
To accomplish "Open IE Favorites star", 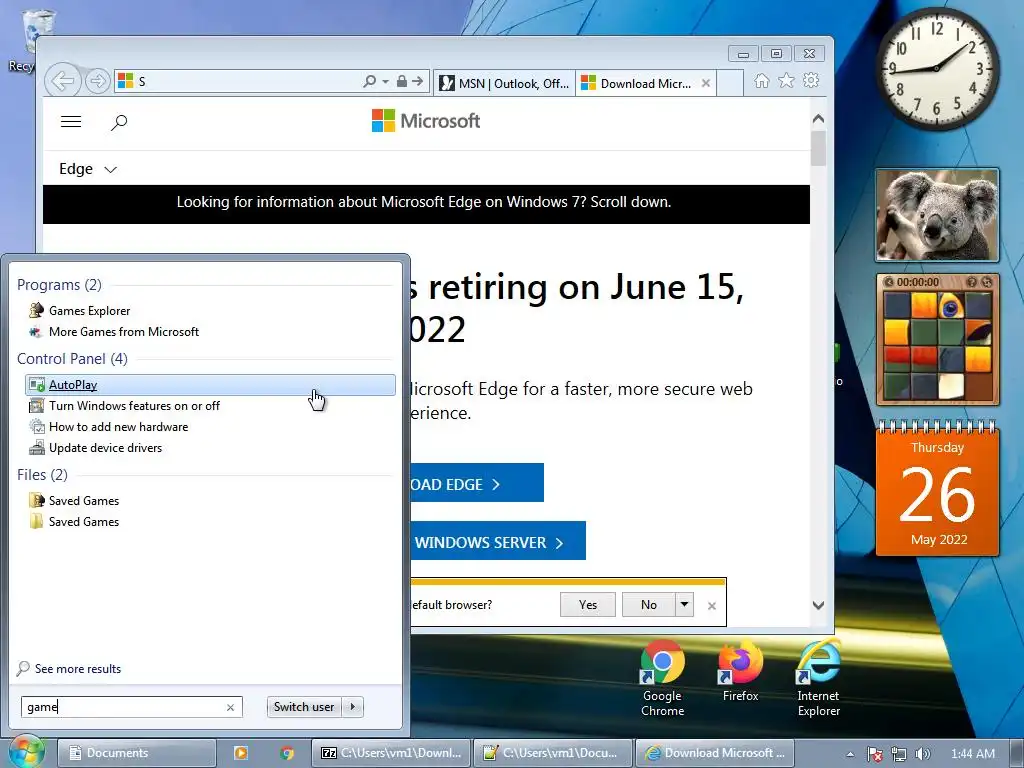I will point(786,80).
